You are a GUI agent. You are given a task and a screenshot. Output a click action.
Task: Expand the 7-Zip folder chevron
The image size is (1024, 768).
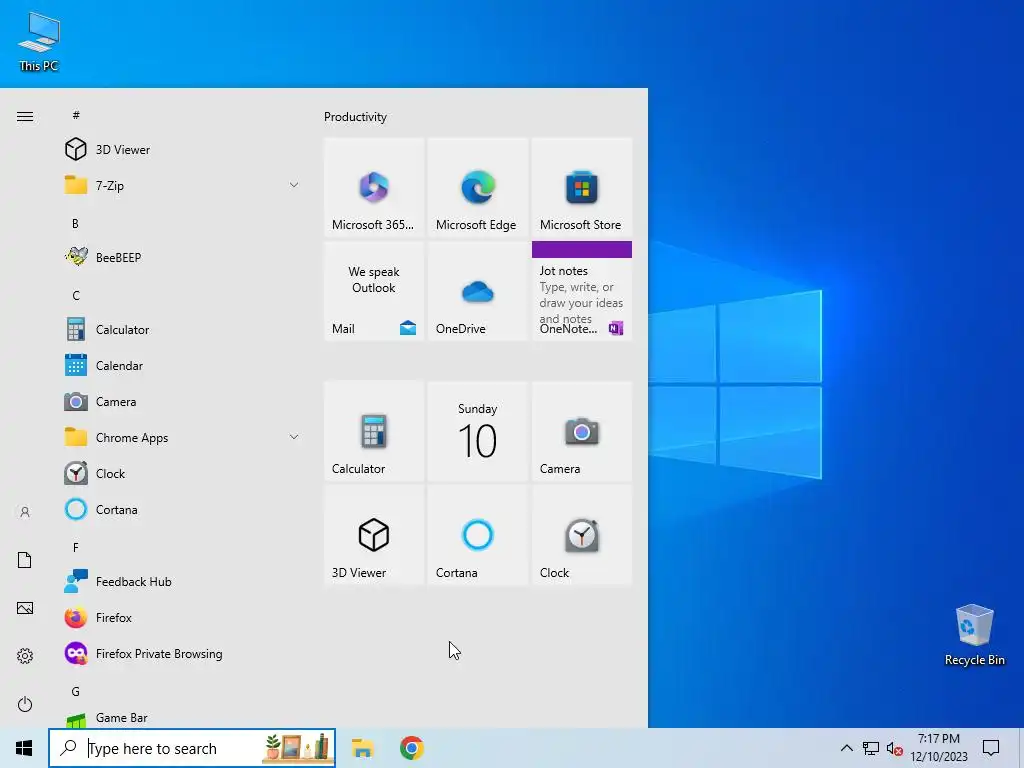pos(294,185)
